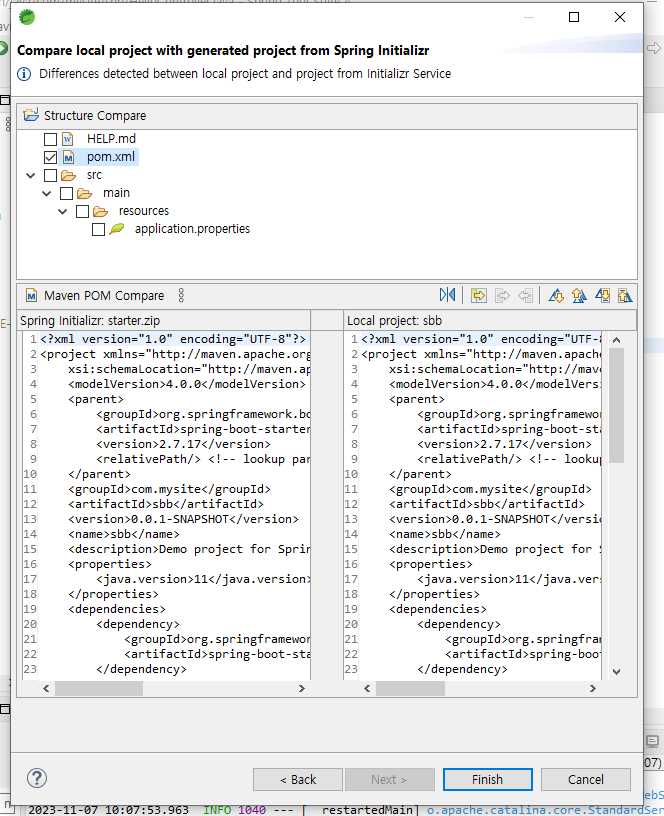
Task: Open Maven POM Compare view menu dots
Action: coord(181,295)
